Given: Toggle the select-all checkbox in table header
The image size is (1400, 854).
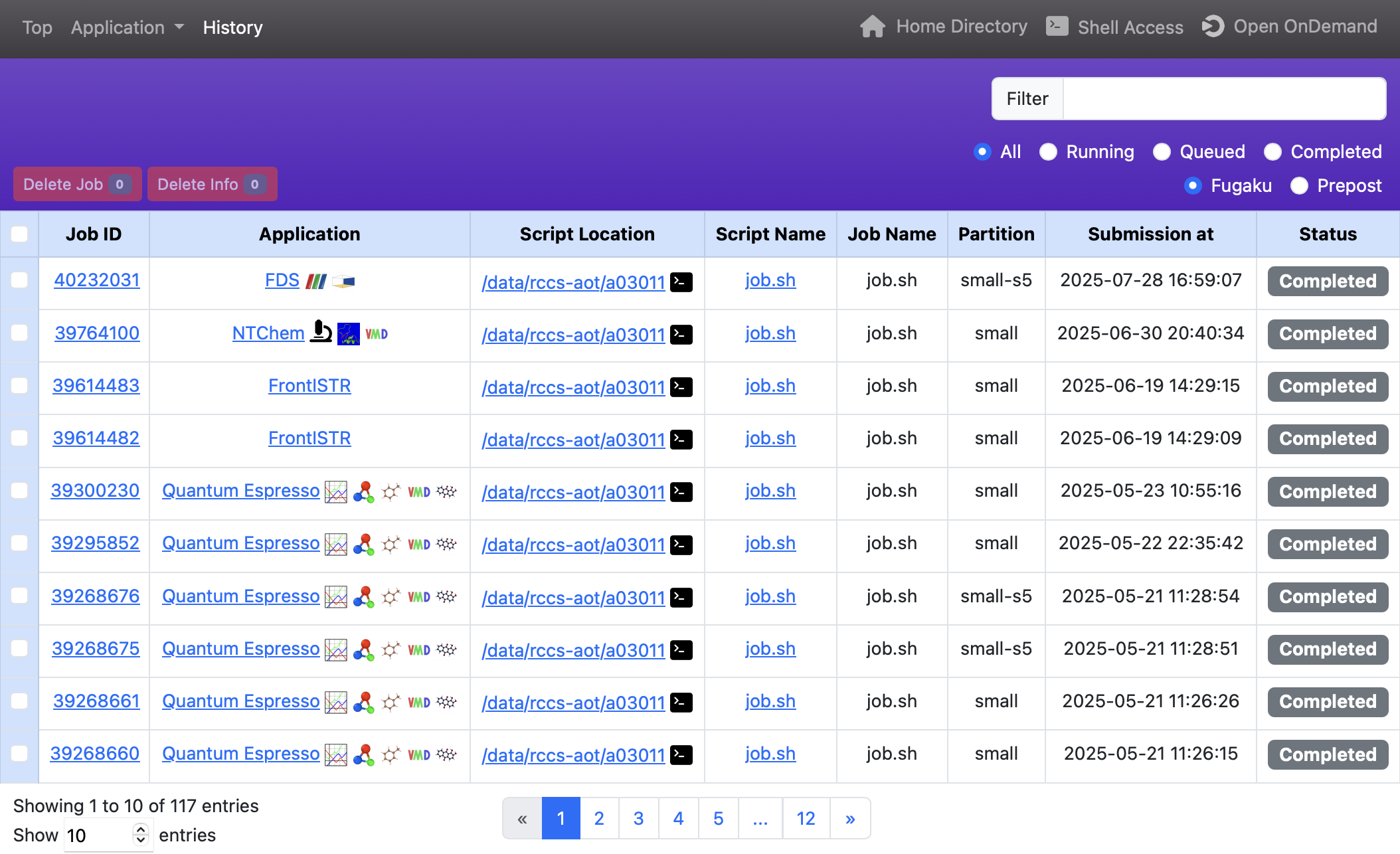Looking at the screenshot, I should 19,234.
